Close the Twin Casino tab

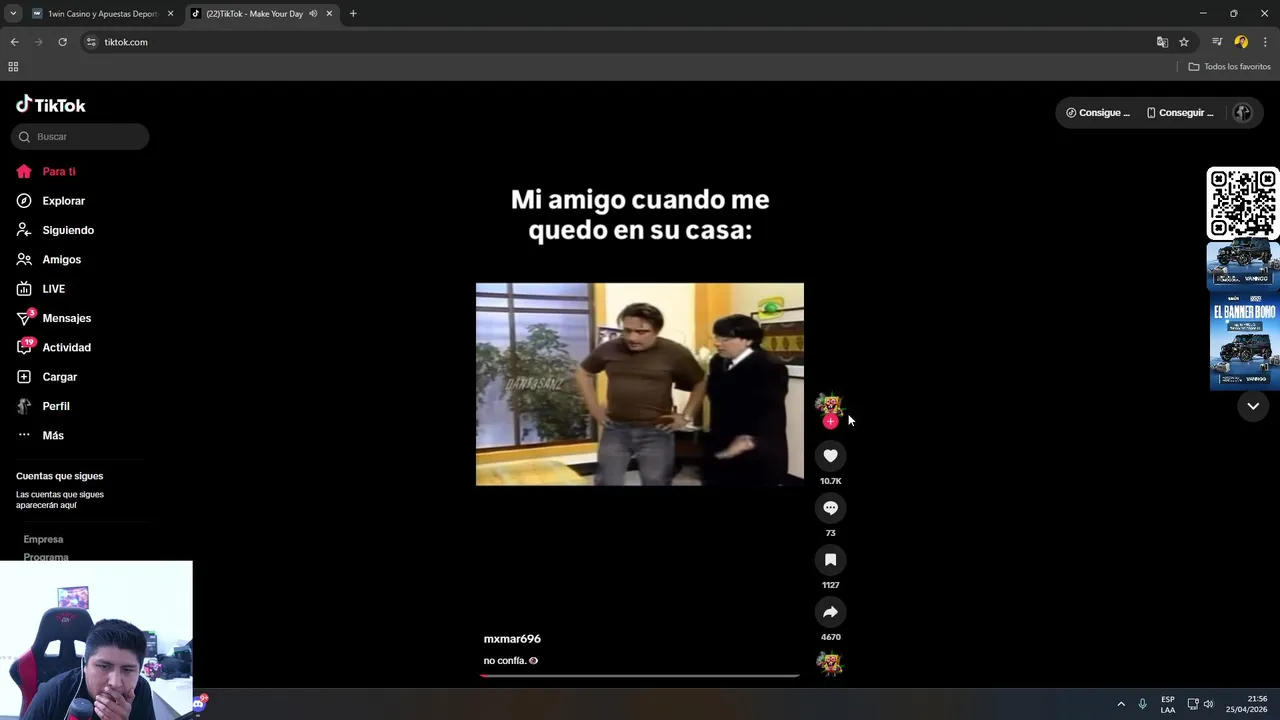coord(170,14)
